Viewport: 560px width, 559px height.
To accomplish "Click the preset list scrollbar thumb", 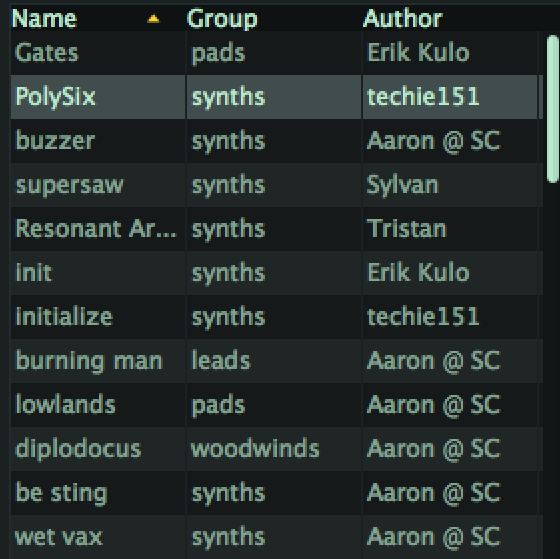I will pos(553,109).
